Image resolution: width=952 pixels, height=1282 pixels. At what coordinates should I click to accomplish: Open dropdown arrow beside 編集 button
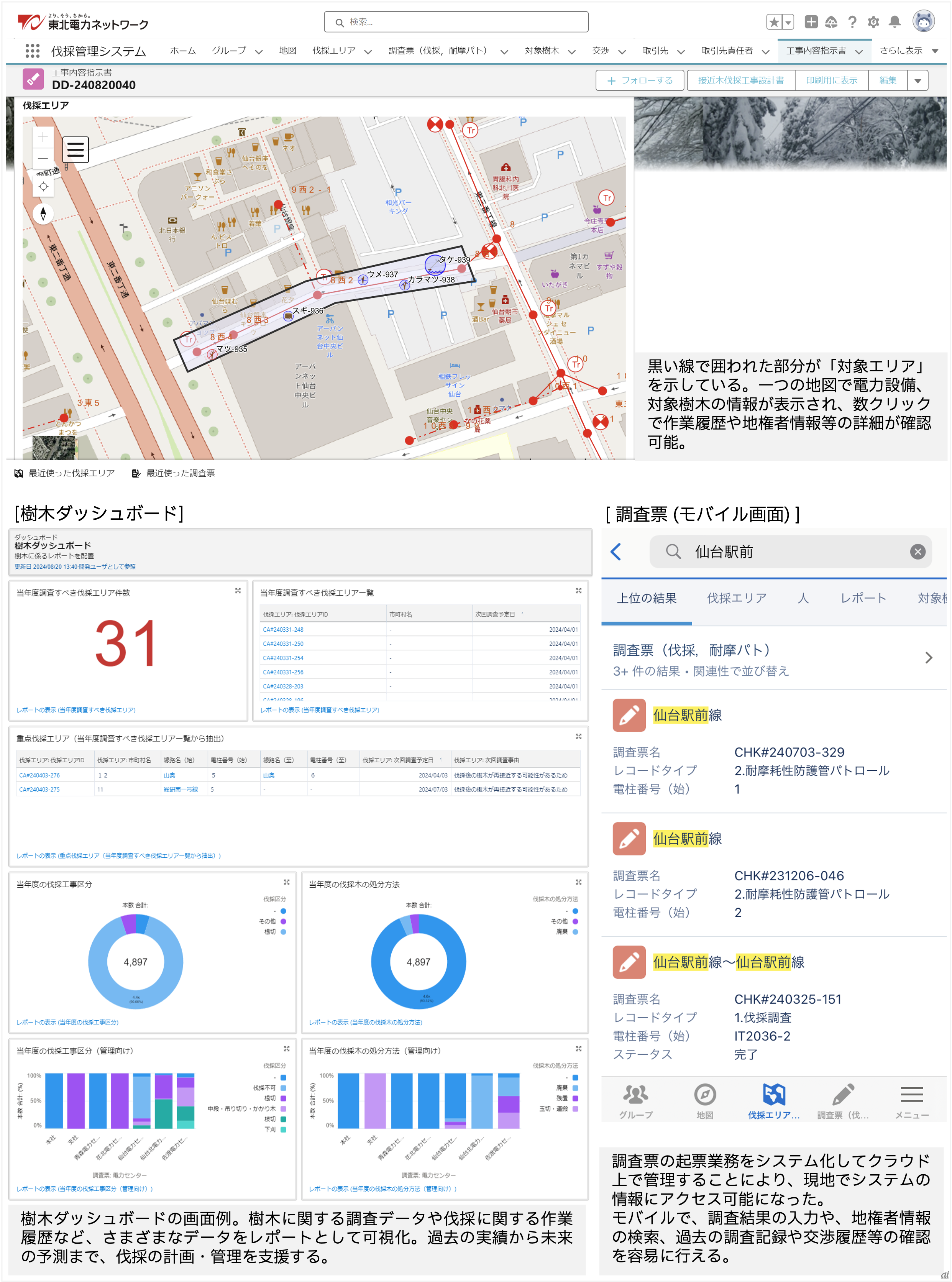pyautogui.click(x=918, y=80)
